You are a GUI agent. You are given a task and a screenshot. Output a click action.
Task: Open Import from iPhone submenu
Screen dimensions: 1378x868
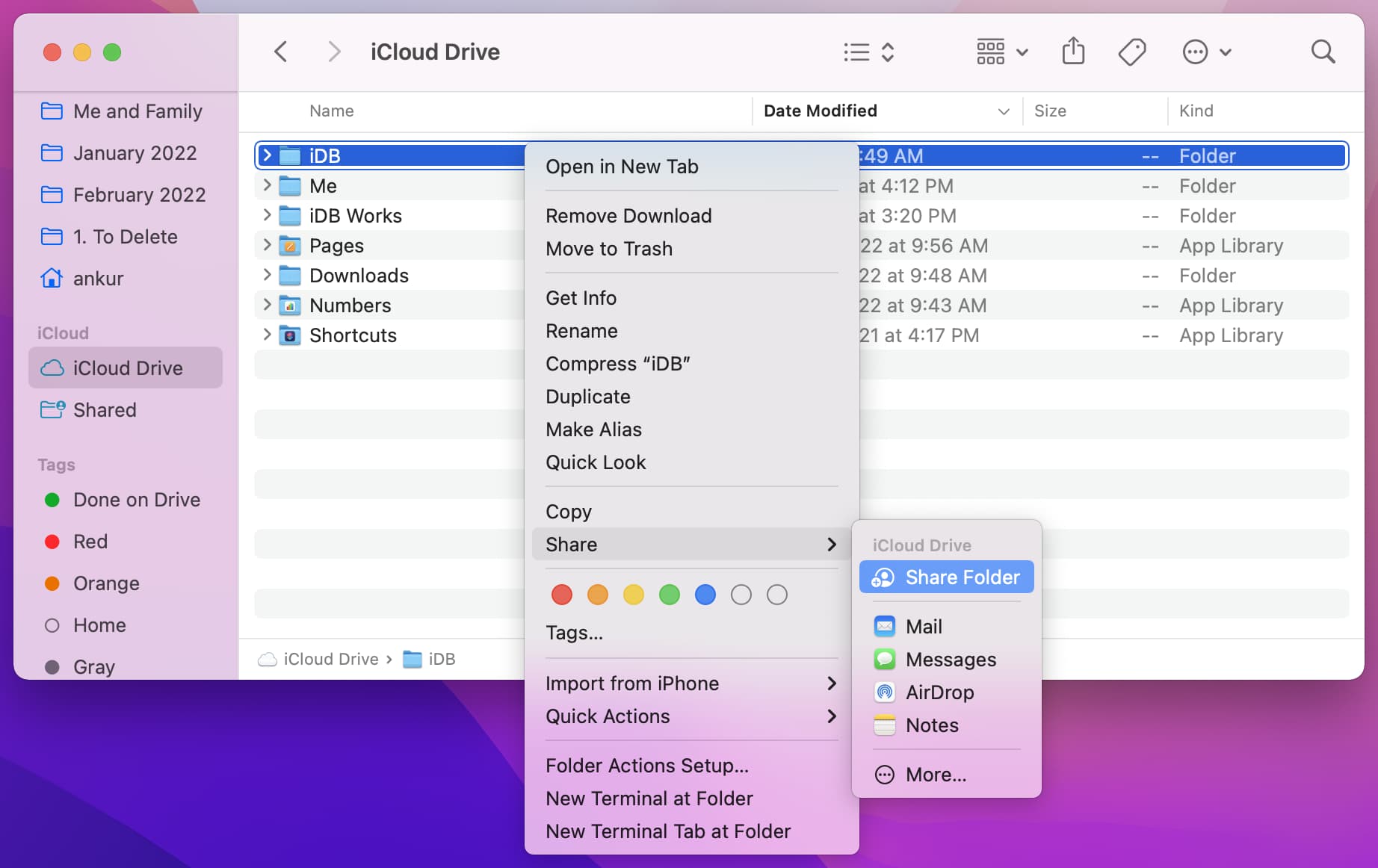692,683
